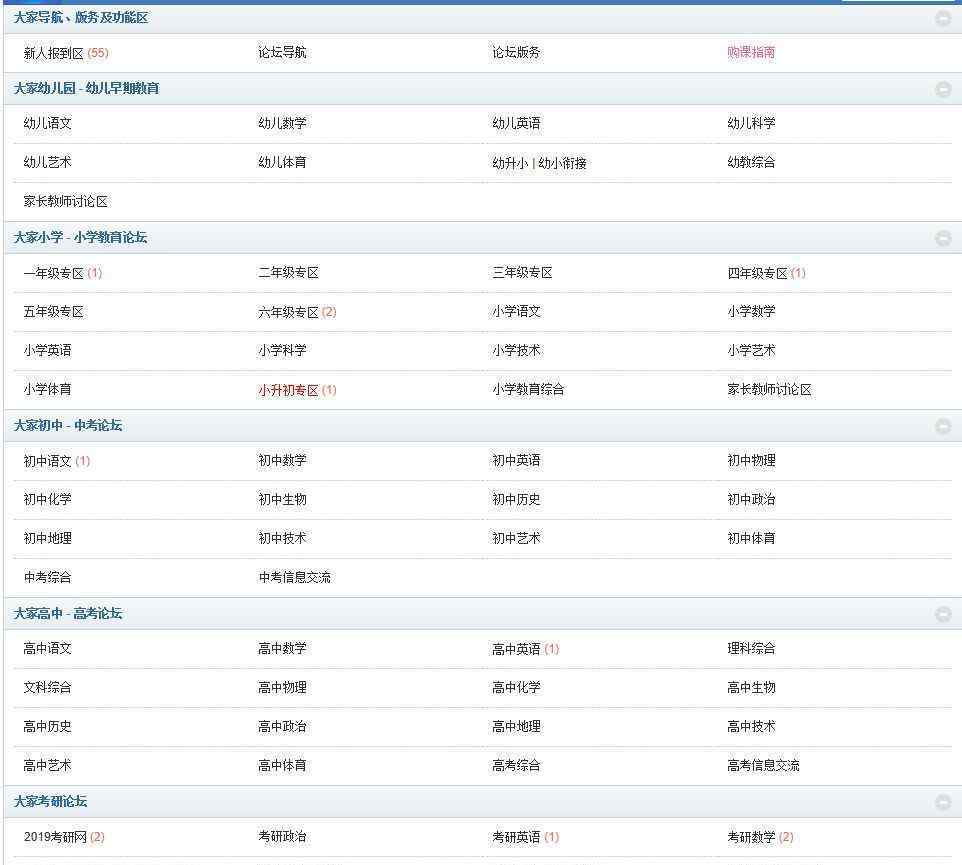Screen dimensions: 962x865
Task: Open the 高中英语 forum
Action: [x=516, y=649]
